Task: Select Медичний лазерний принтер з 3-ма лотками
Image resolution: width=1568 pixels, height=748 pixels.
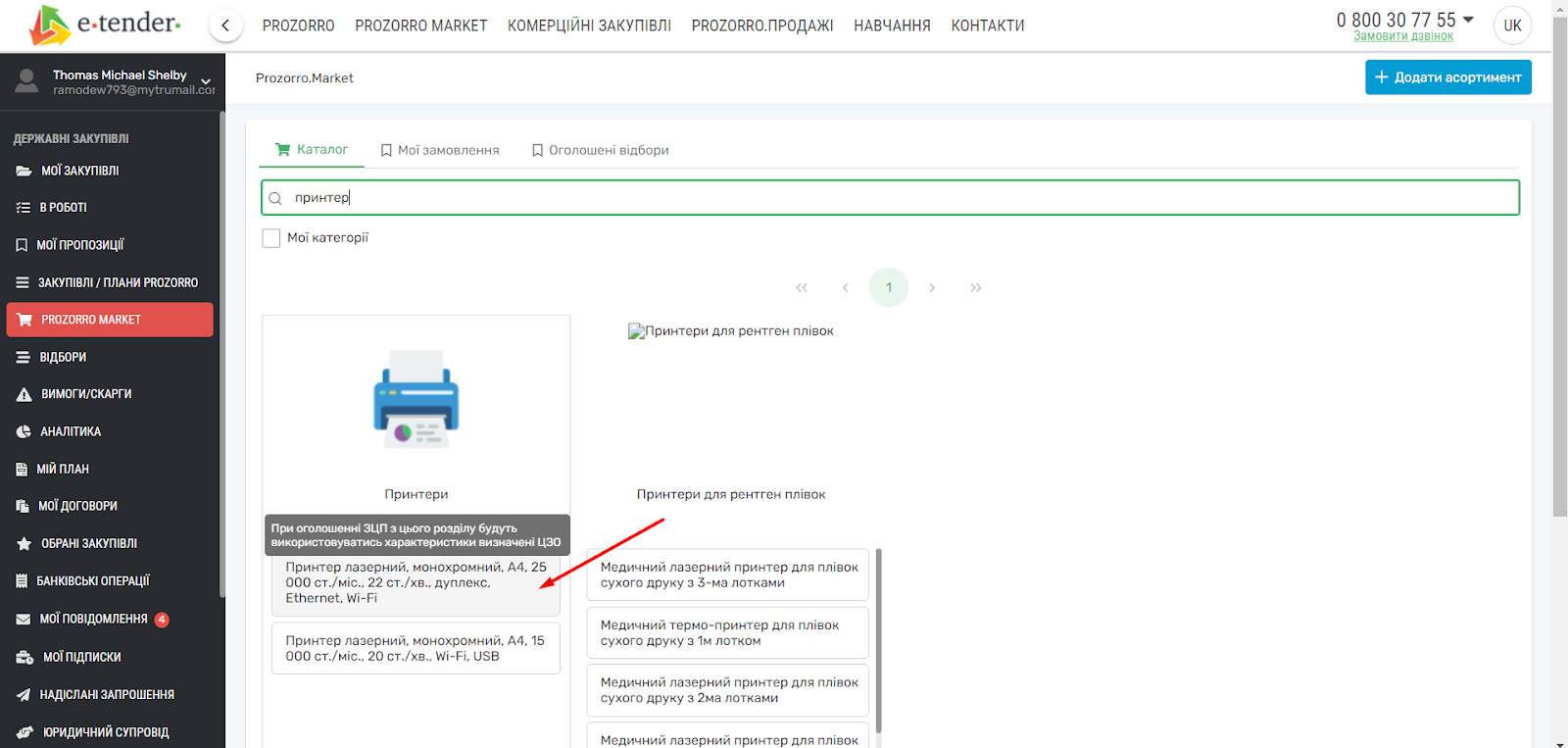Action: click(x=728, y=574)
